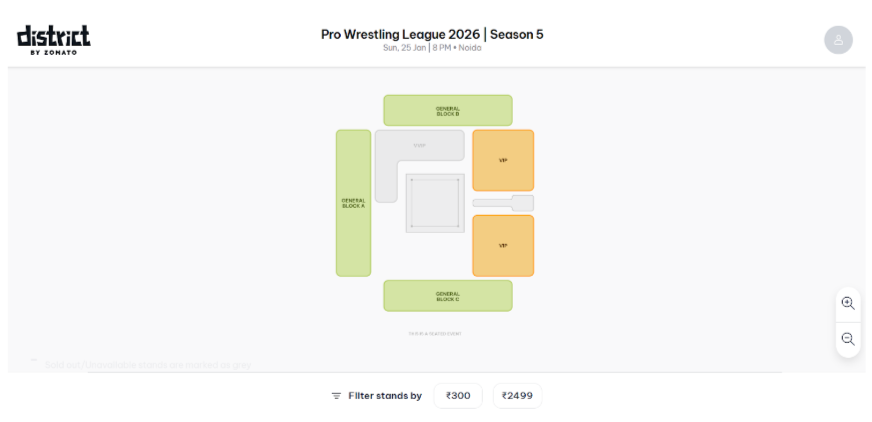
Task: Click the wrestling ring in the map center
Action: point(435,203)
